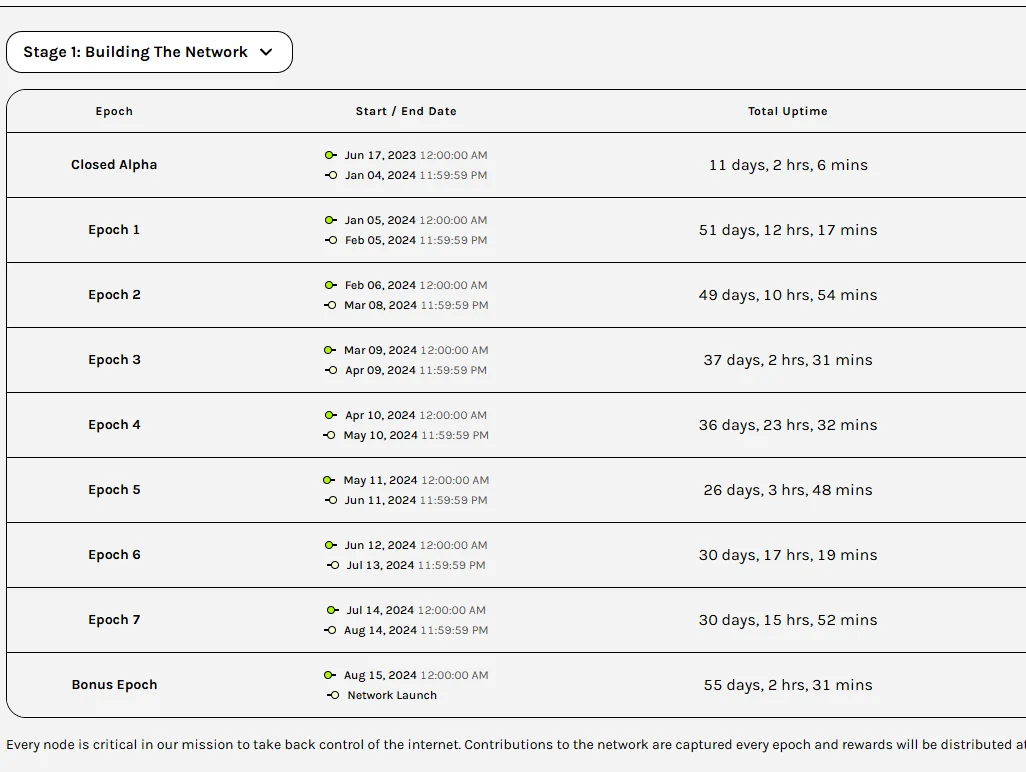1026x772 pixels.
Task: Click the Epoch column header
Action: click(x=114, y=111)
